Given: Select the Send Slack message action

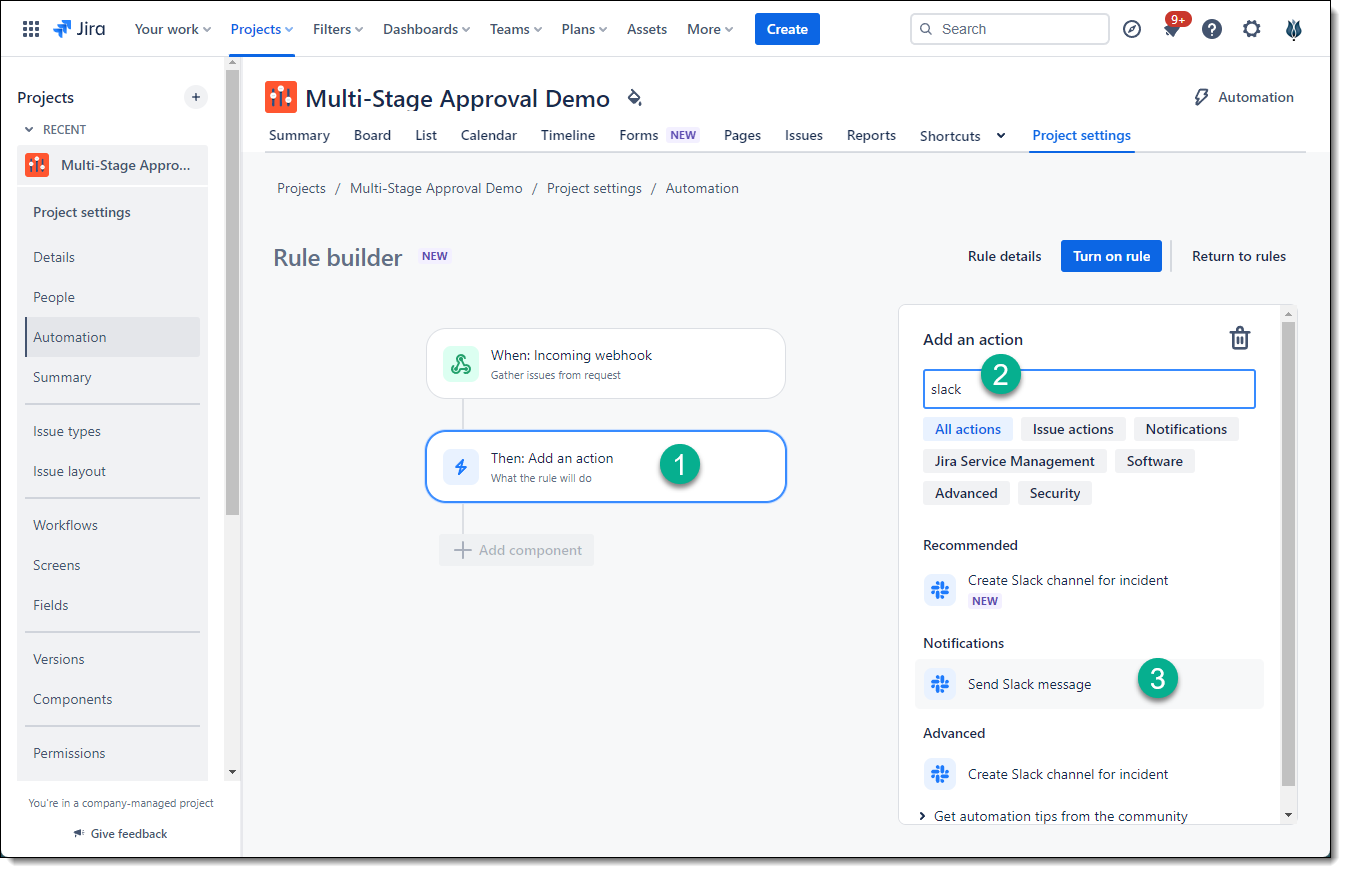Looking at the screenshot, I should [x=1029, y=684].
